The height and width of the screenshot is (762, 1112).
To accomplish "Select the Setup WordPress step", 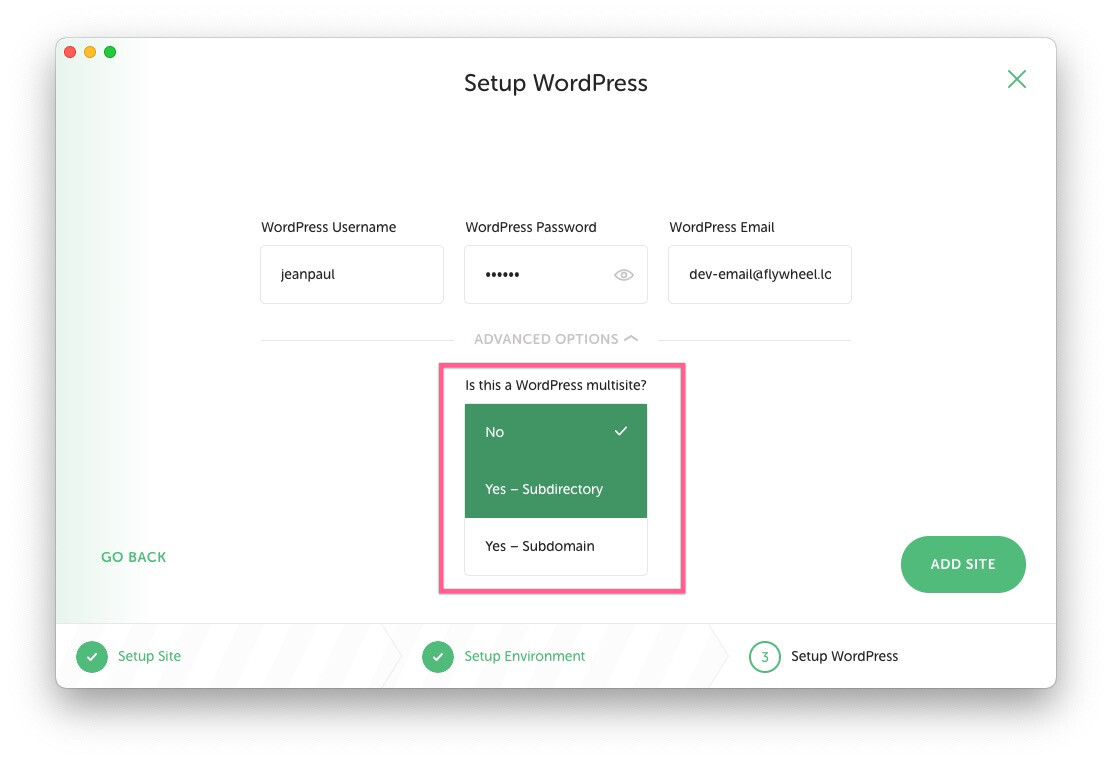I will [844, 656].
